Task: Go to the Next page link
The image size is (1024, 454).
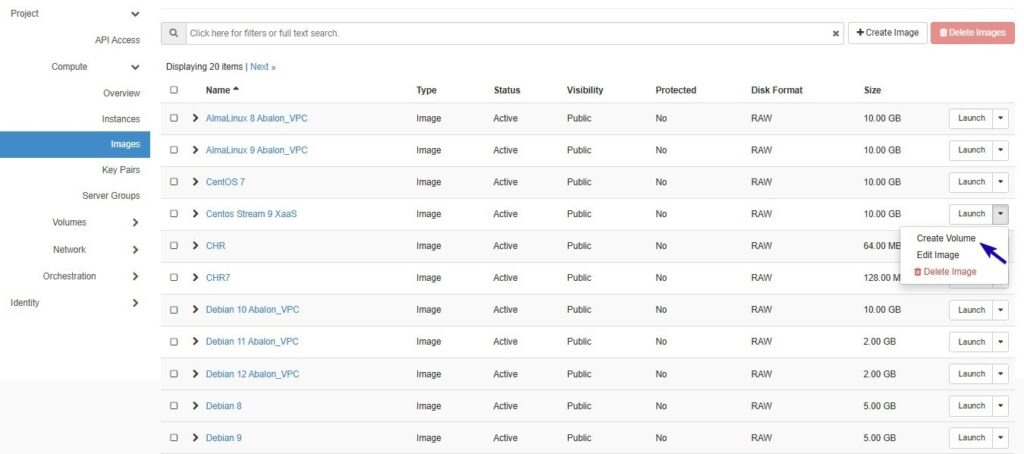Action: click(x=263, y=67)
